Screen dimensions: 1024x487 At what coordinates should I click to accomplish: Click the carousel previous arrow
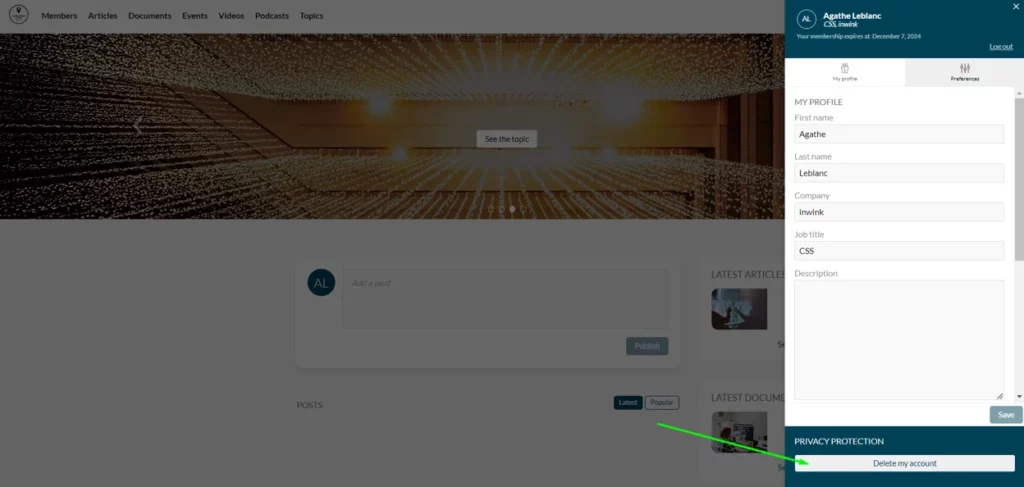pos(138,124)
